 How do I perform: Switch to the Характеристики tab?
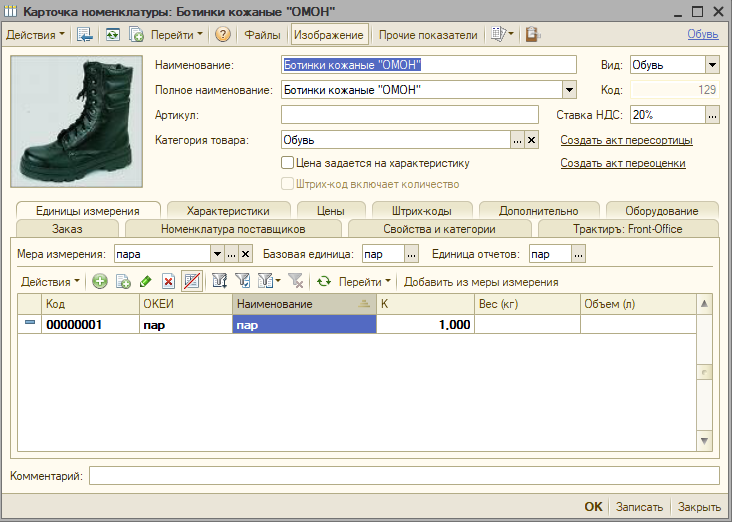click(228, 211)
